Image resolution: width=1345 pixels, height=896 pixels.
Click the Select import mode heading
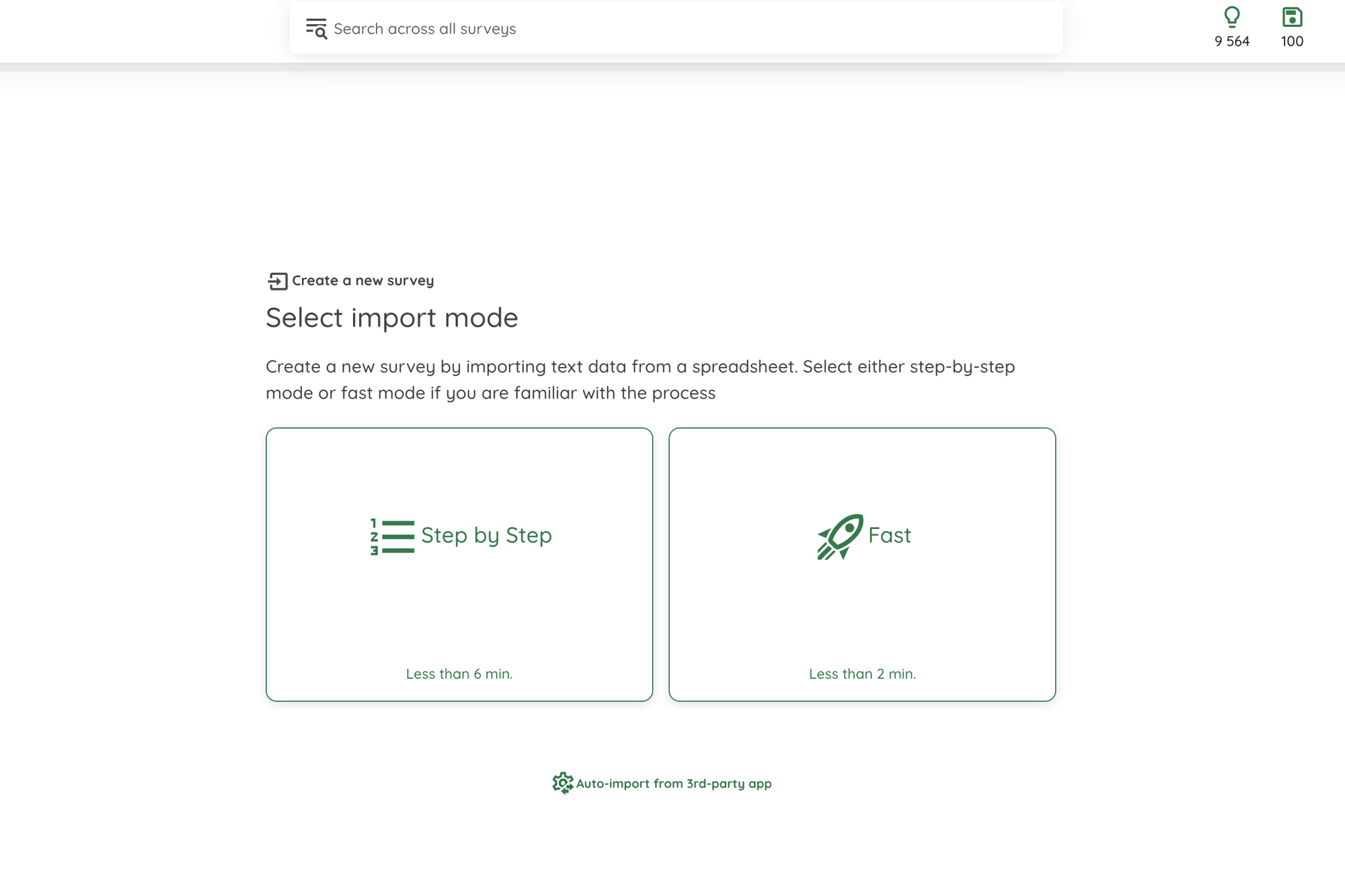point(392,317)
